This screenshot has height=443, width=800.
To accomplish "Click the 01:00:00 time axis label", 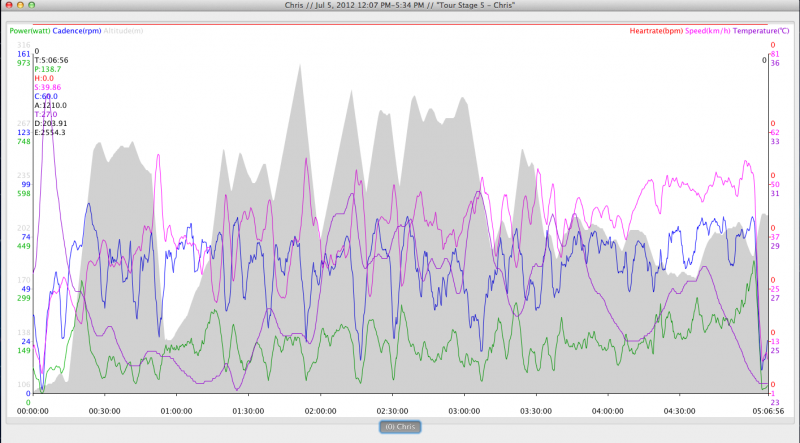I will pyautogui.click(x=177, y=410).
